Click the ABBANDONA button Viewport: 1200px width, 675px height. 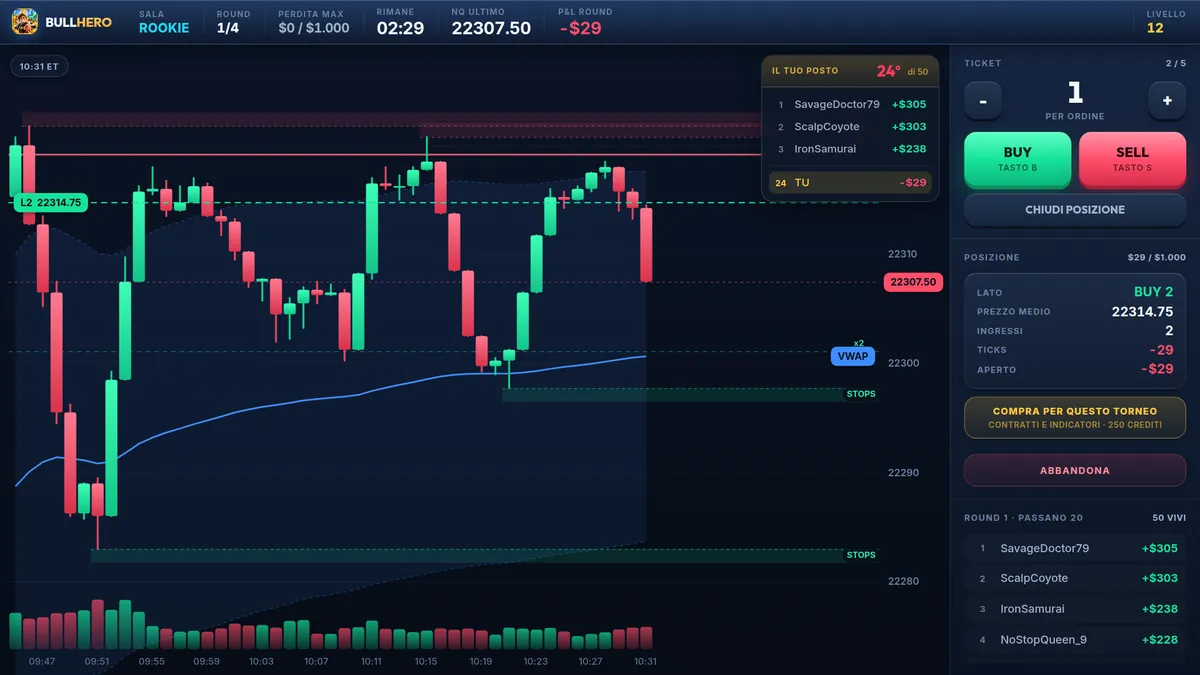(1075, 470)
